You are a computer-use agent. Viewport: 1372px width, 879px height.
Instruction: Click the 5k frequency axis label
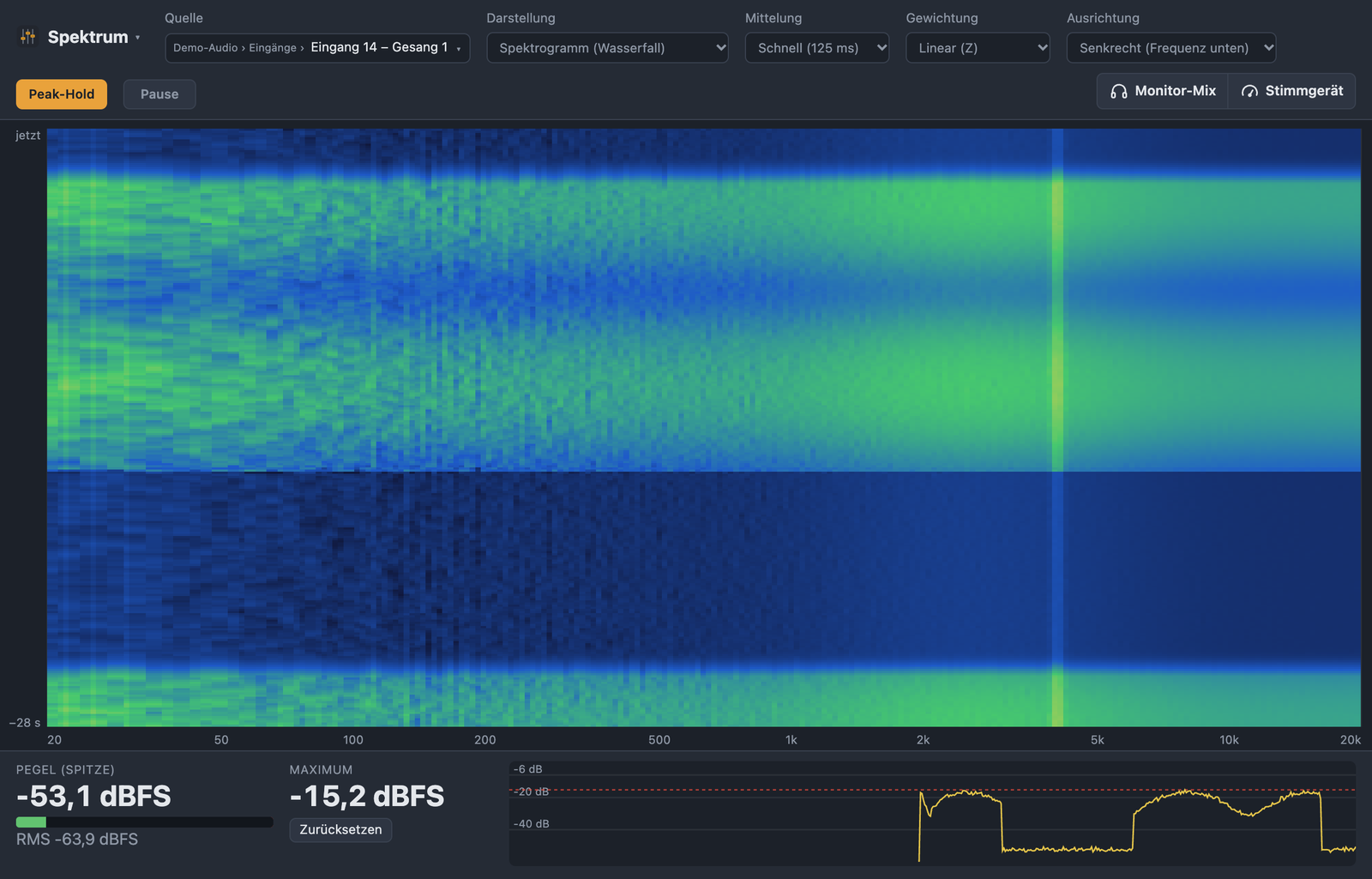pos(1098,740)
